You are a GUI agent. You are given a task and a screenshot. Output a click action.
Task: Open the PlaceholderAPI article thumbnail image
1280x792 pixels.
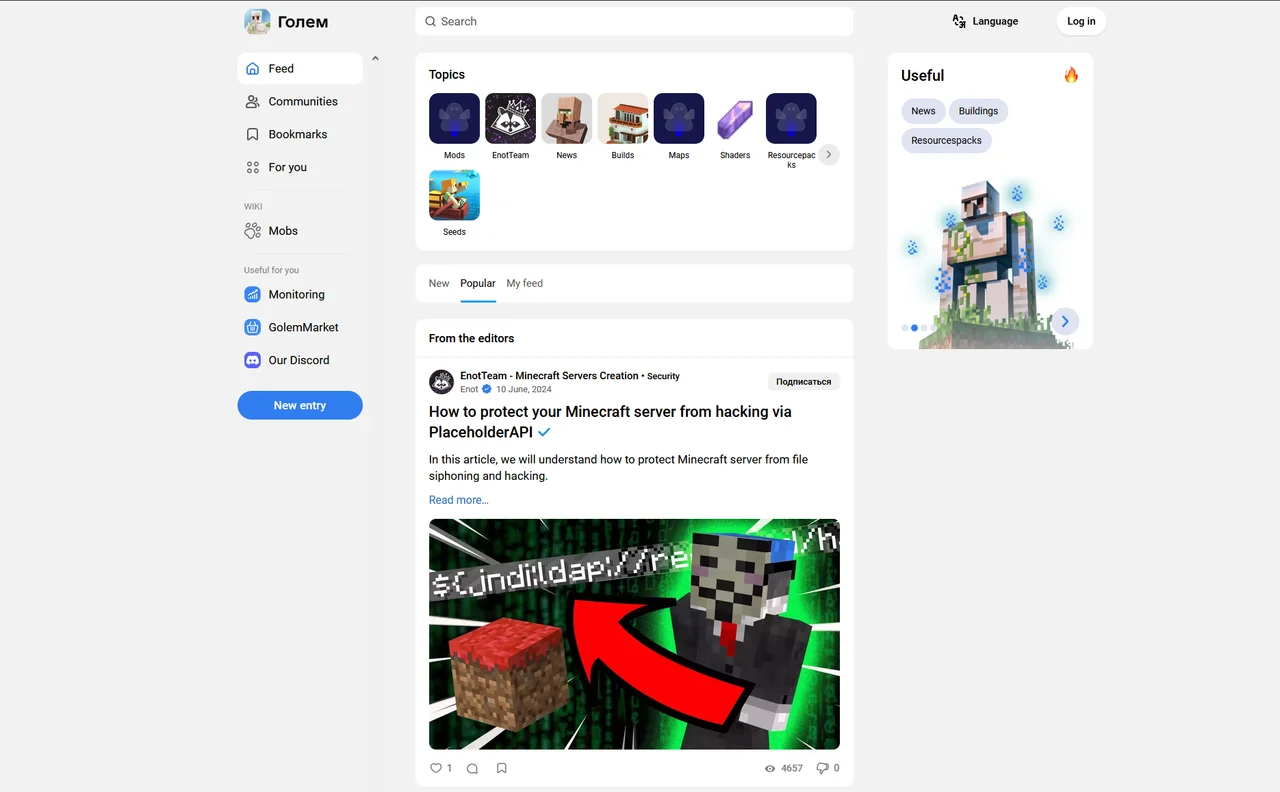click(x=634, y=634)
